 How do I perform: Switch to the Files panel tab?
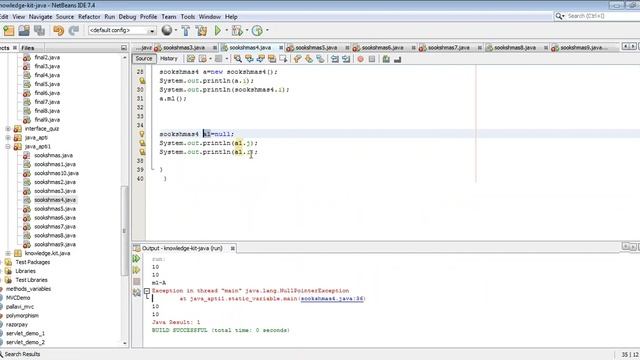pyautogui.click(x=28, y=48)
